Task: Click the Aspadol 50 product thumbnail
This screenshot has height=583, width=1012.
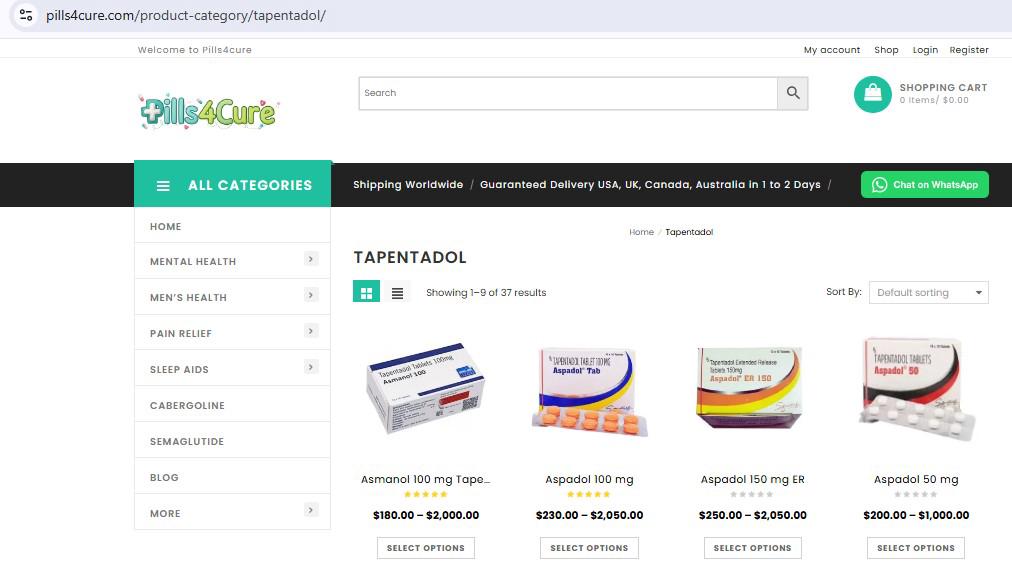Action: pos(916,389)
